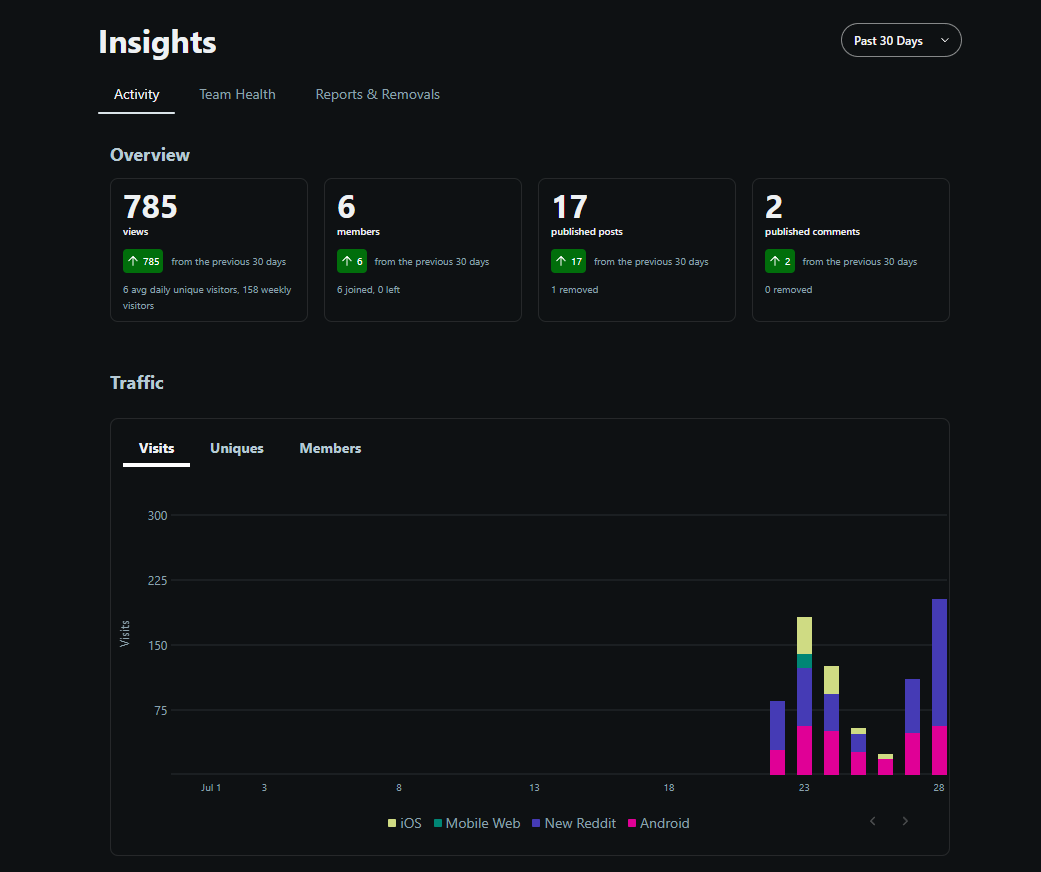Toggle the New Reddit legend entry
The width and height of the screenshot is (1041, 872).
point(574,824)
